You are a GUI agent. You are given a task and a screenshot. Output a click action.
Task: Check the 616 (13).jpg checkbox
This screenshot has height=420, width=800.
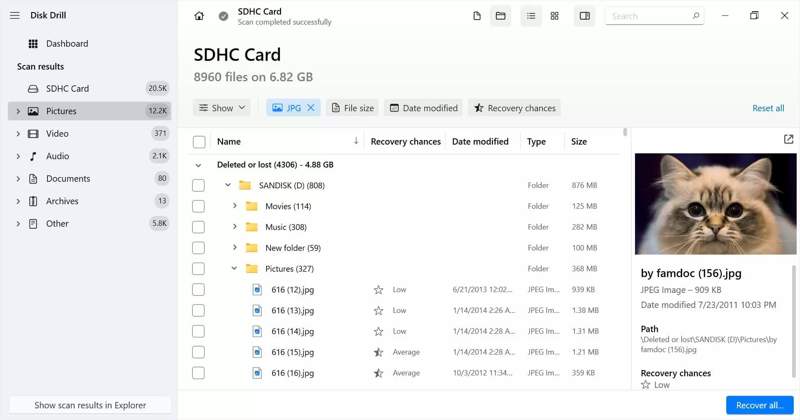[x=198, y=310]
